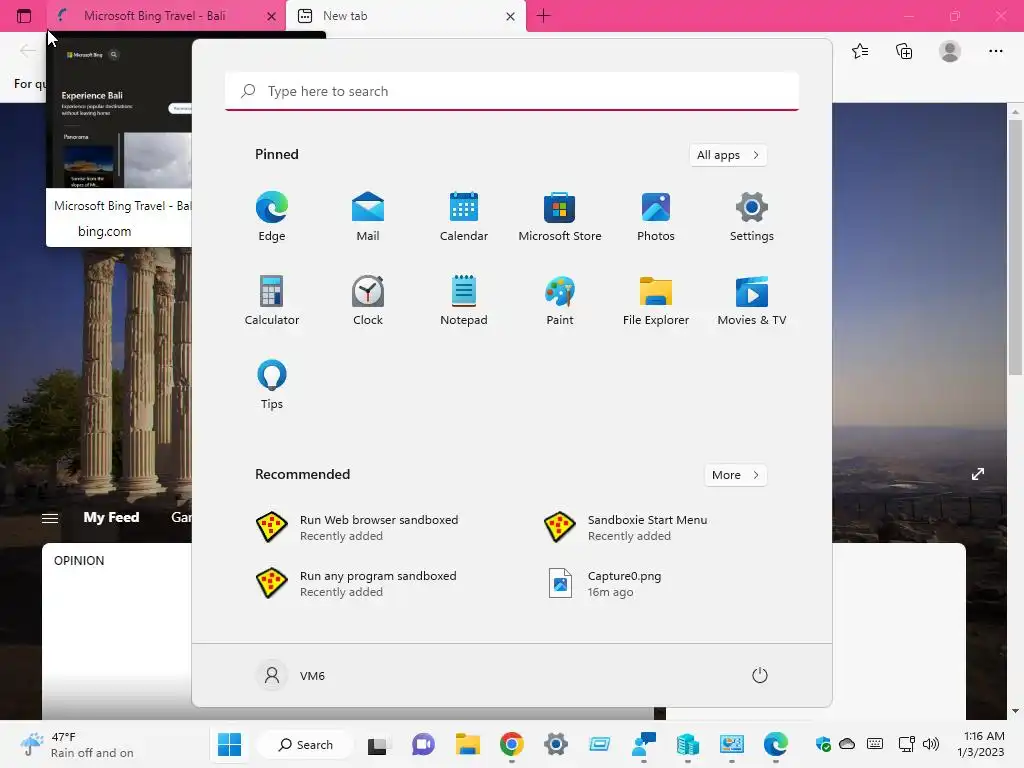Open Settings from pinned apps
This screenshot has width=1024, height=768.
click(752, 216)
